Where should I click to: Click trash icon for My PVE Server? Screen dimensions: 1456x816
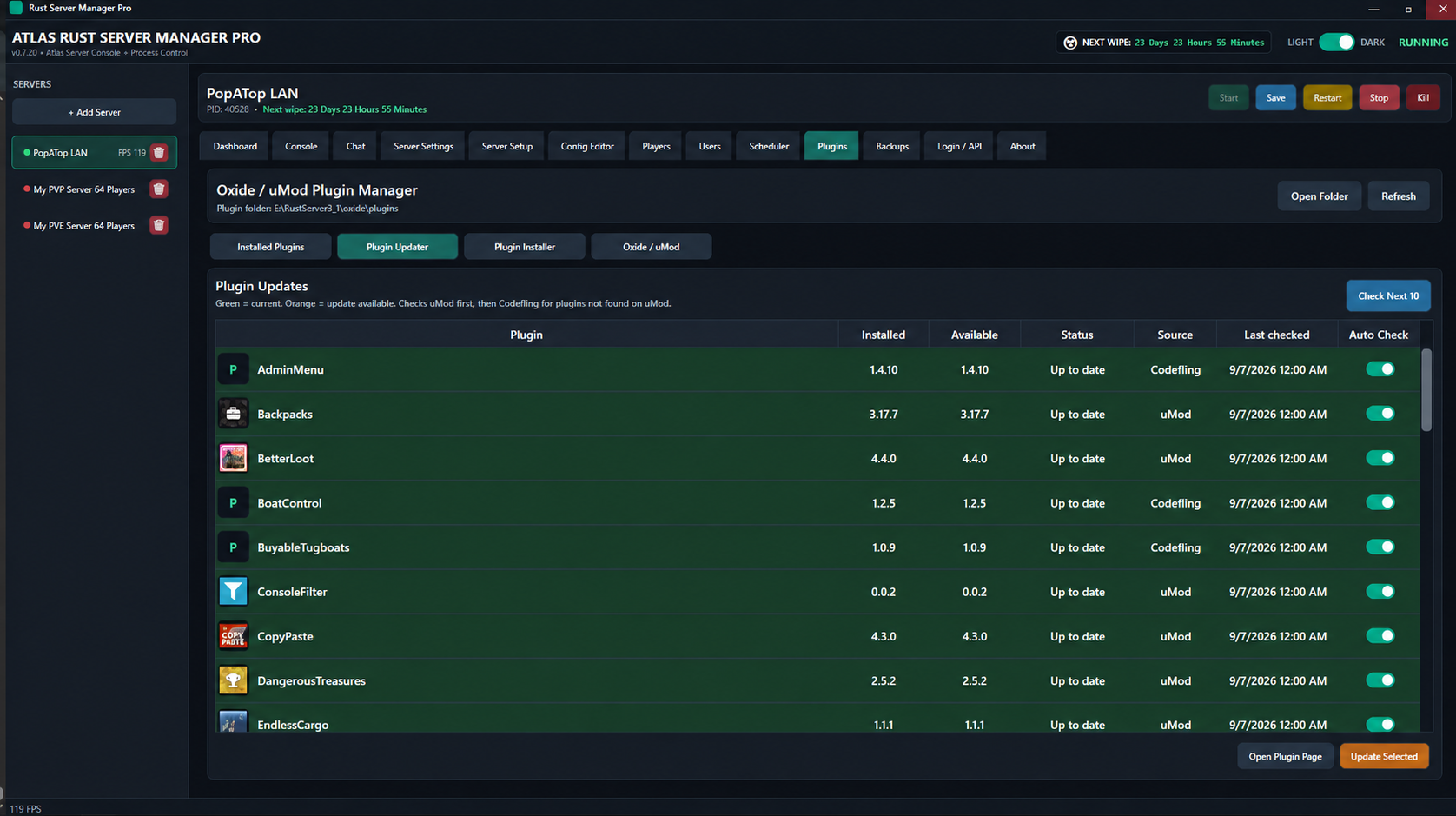(159, 226)
